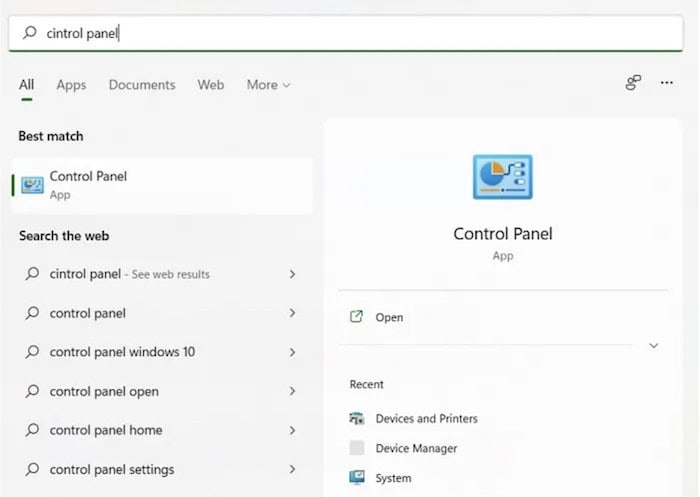Click search icon beside 'control panel open'

click(32, 391)
